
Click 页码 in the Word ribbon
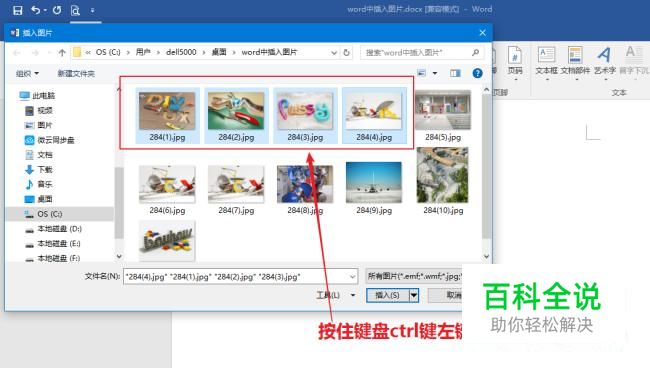(515, 61)
